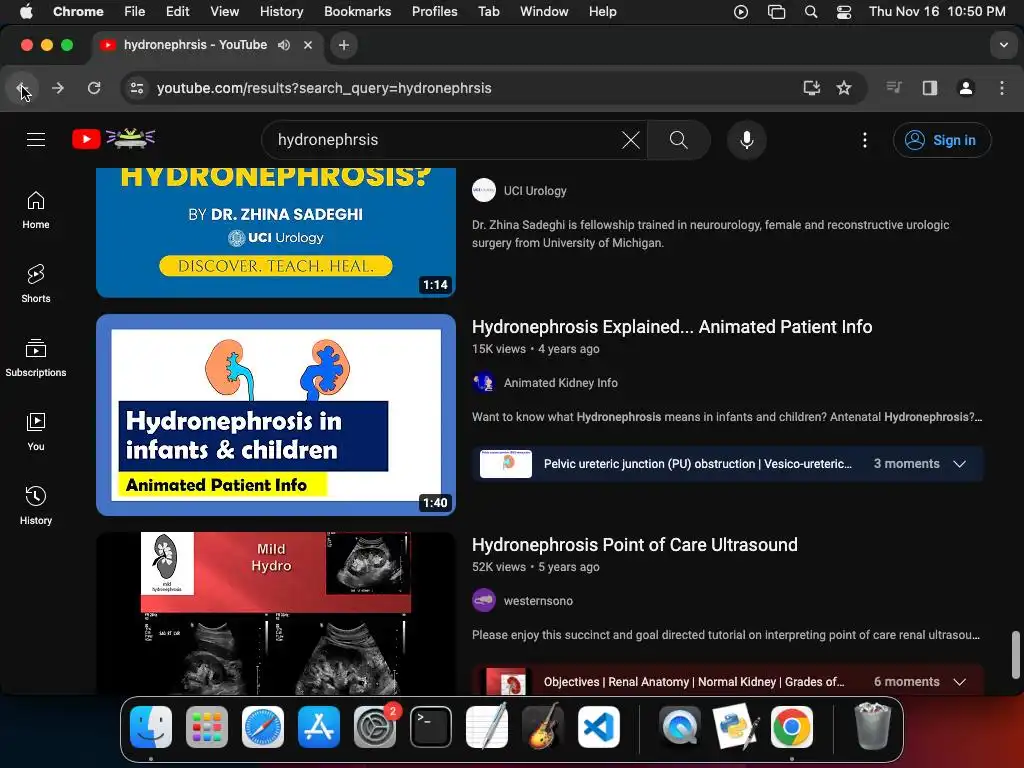The image size is (1024, 768).
Task: Open Chrome media controls icon
Action: point(893,88)
